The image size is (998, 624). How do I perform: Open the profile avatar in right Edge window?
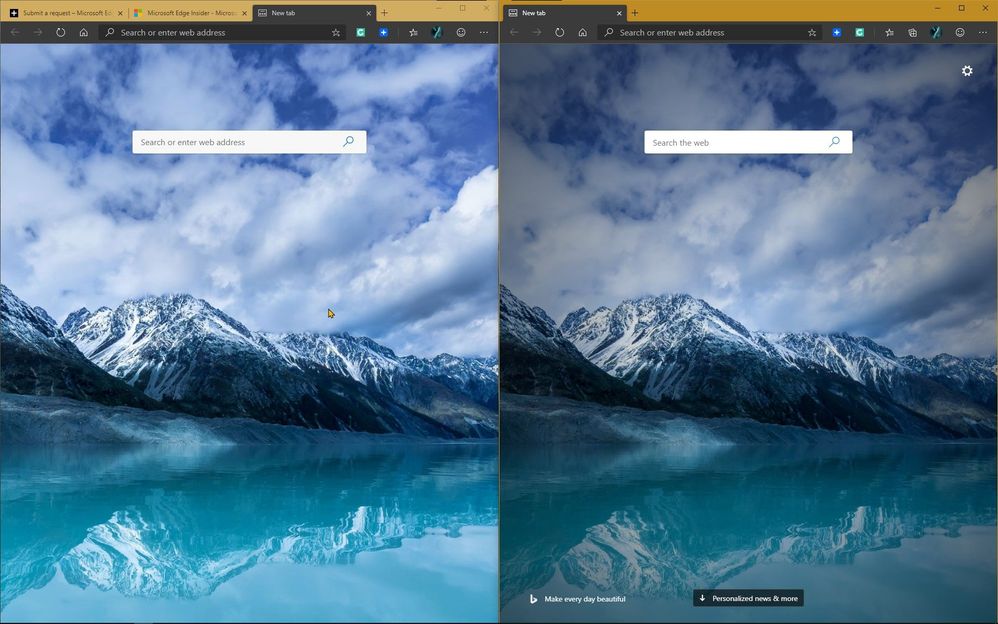(x=936, y=32)
